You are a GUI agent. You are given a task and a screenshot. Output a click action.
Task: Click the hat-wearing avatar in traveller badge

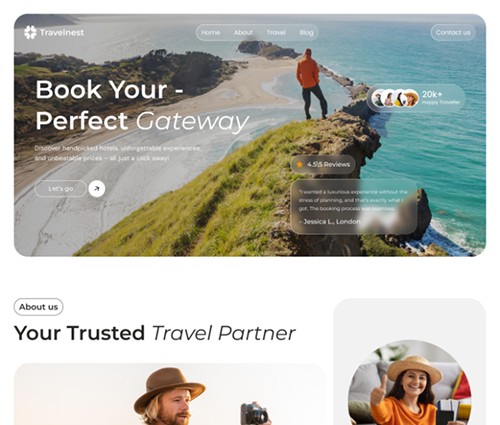point(412,98)
